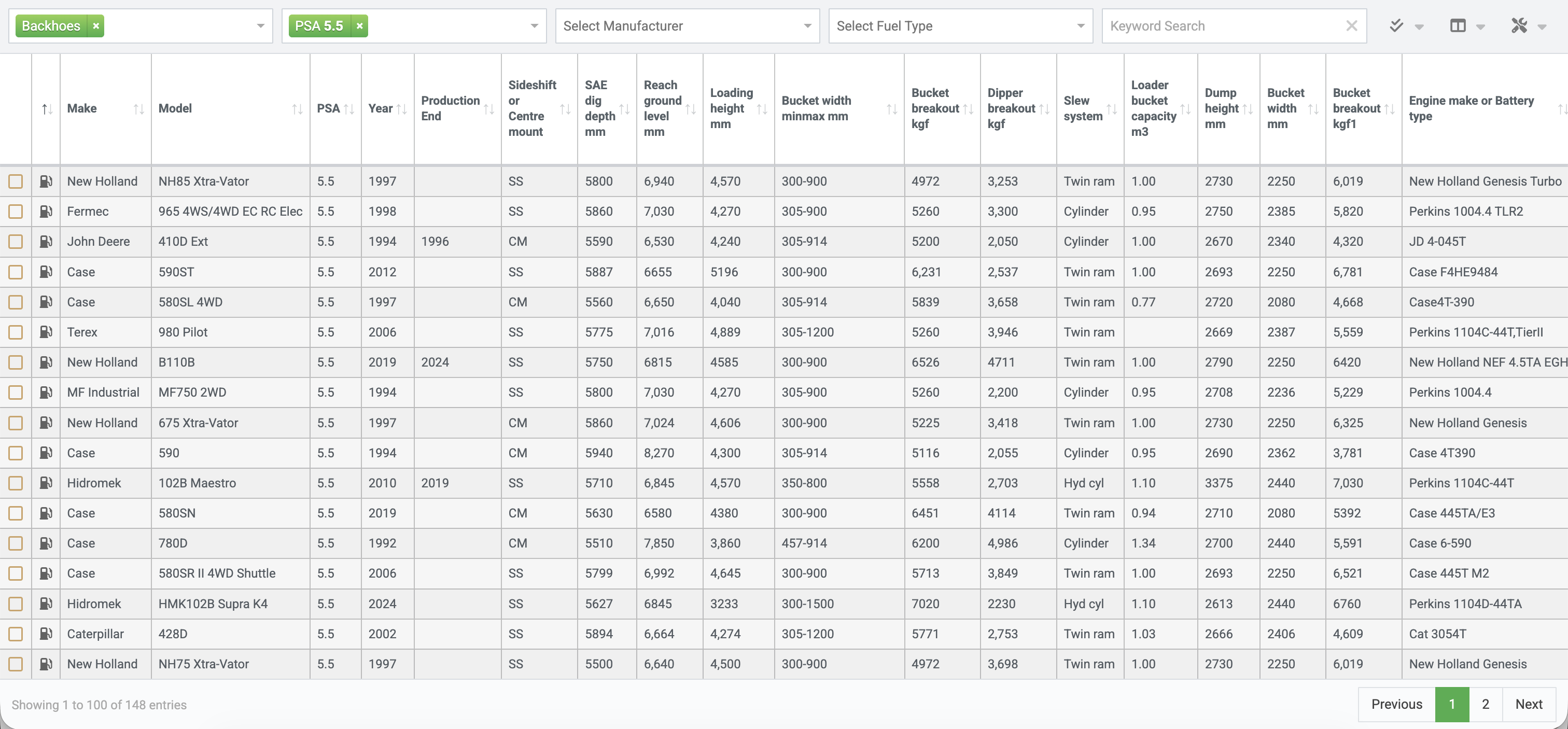
Task: Clear the Keyword Search field
Action: coord(1351,25)
